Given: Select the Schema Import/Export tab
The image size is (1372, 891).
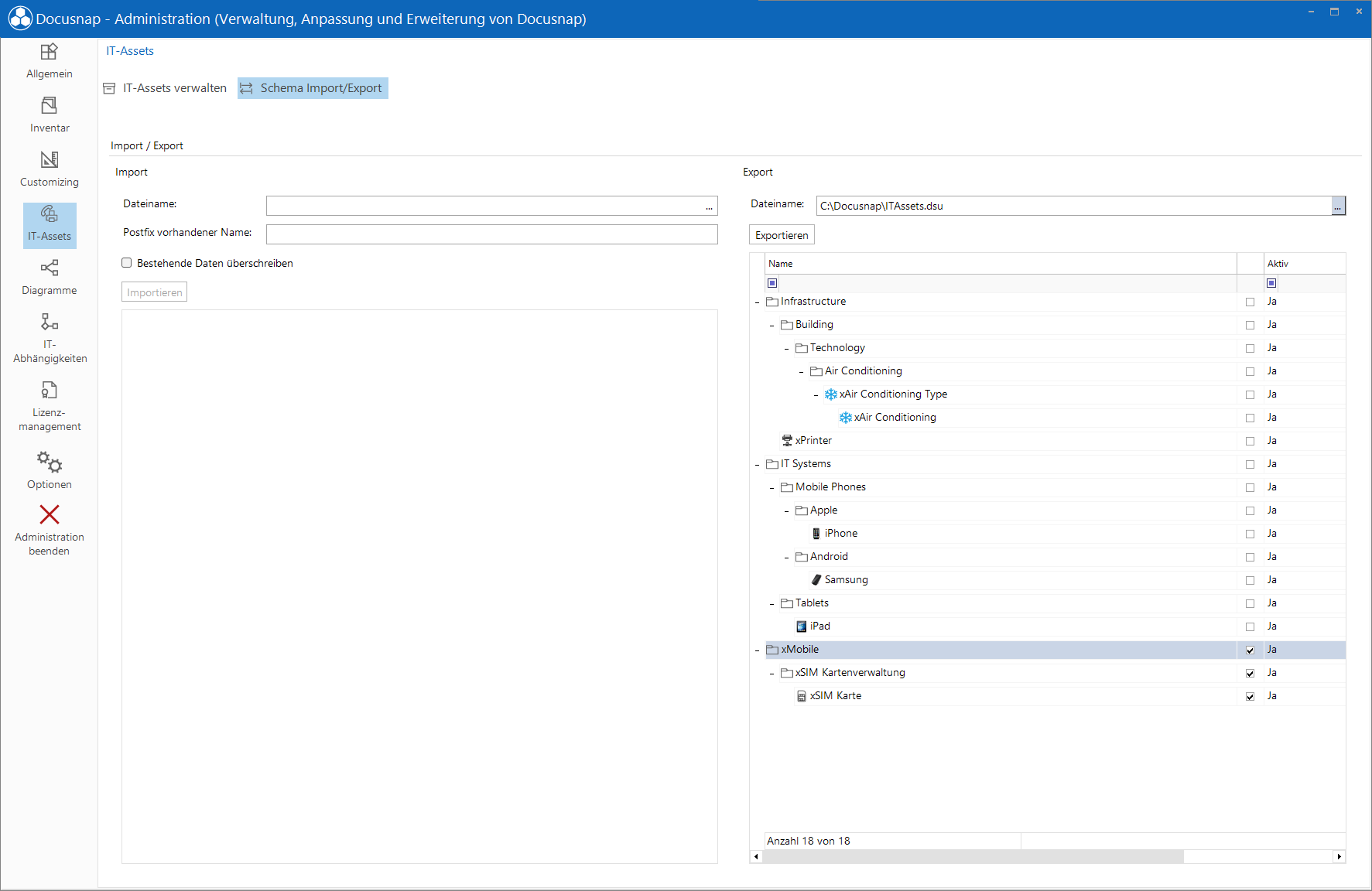Looking at the screenshot, I should click(x=313, y=88).
